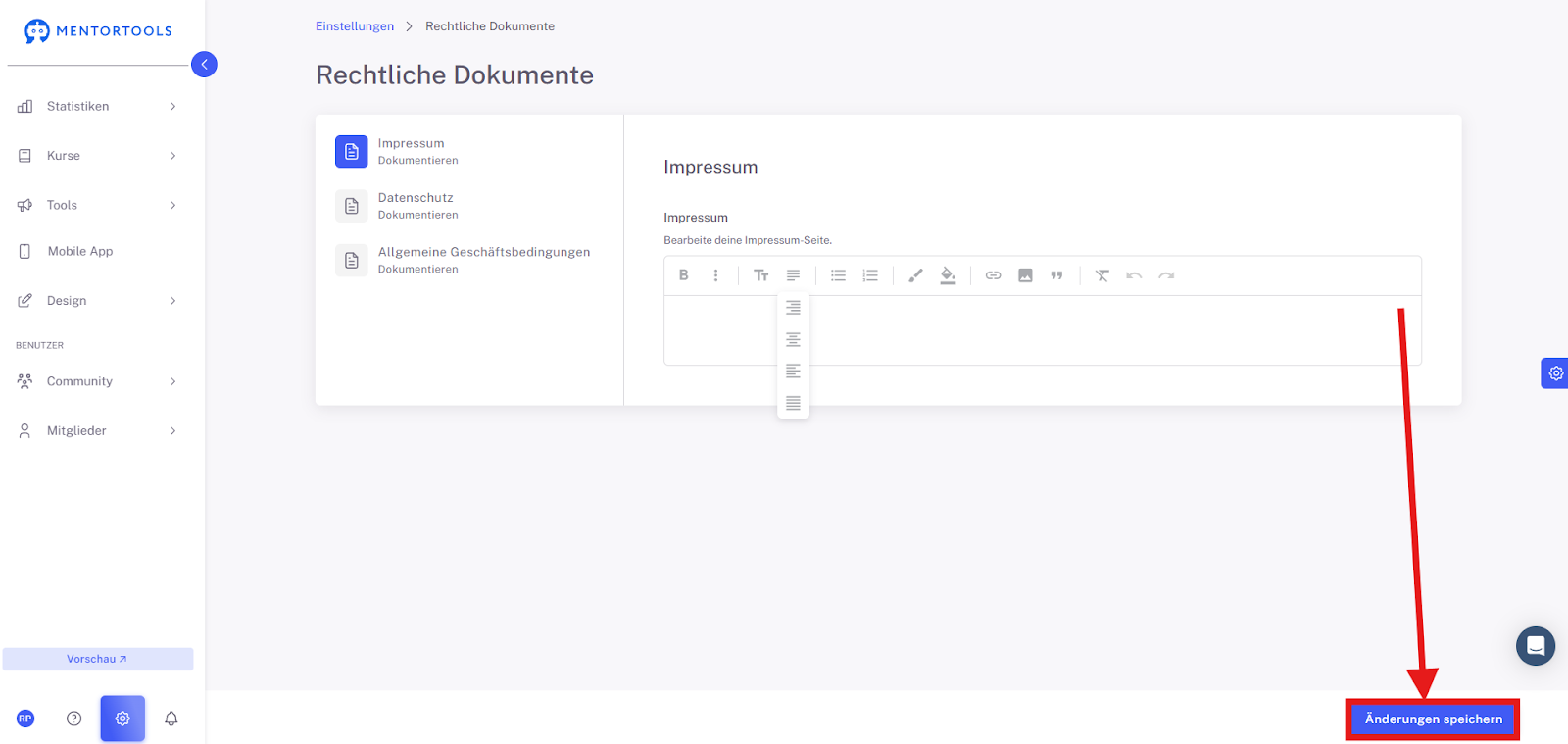Insert a bulleted list
The image size is (1568, 744).
838,275
